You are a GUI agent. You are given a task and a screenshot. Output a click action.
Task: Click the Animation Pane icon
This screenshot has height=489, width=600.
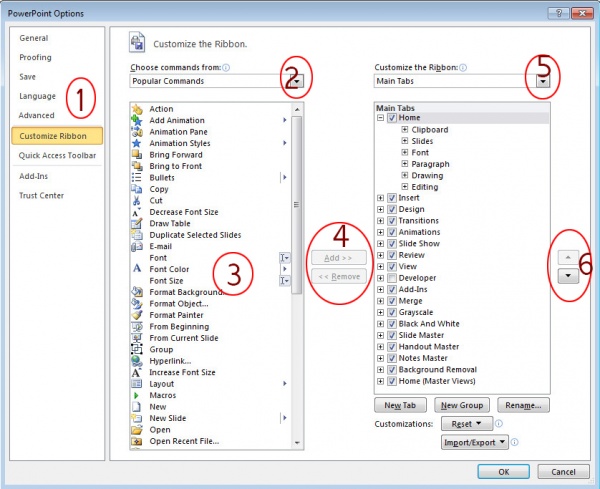point(137,132)
